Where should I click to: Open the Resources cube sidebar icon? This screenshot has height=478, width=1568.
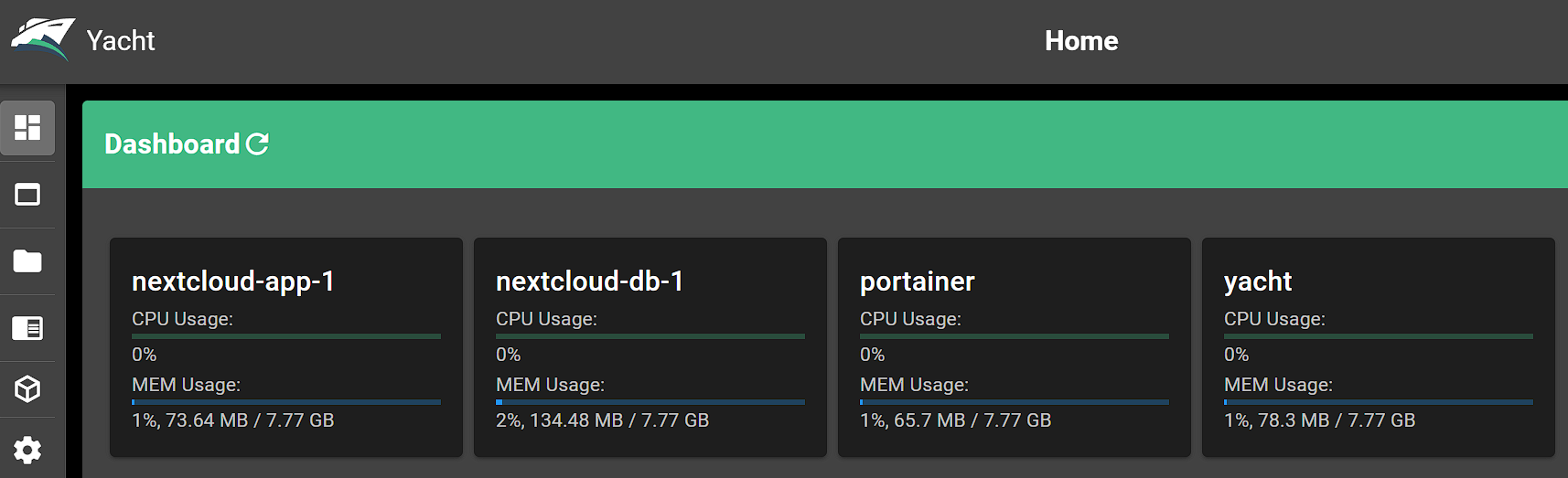coord(27,389)
